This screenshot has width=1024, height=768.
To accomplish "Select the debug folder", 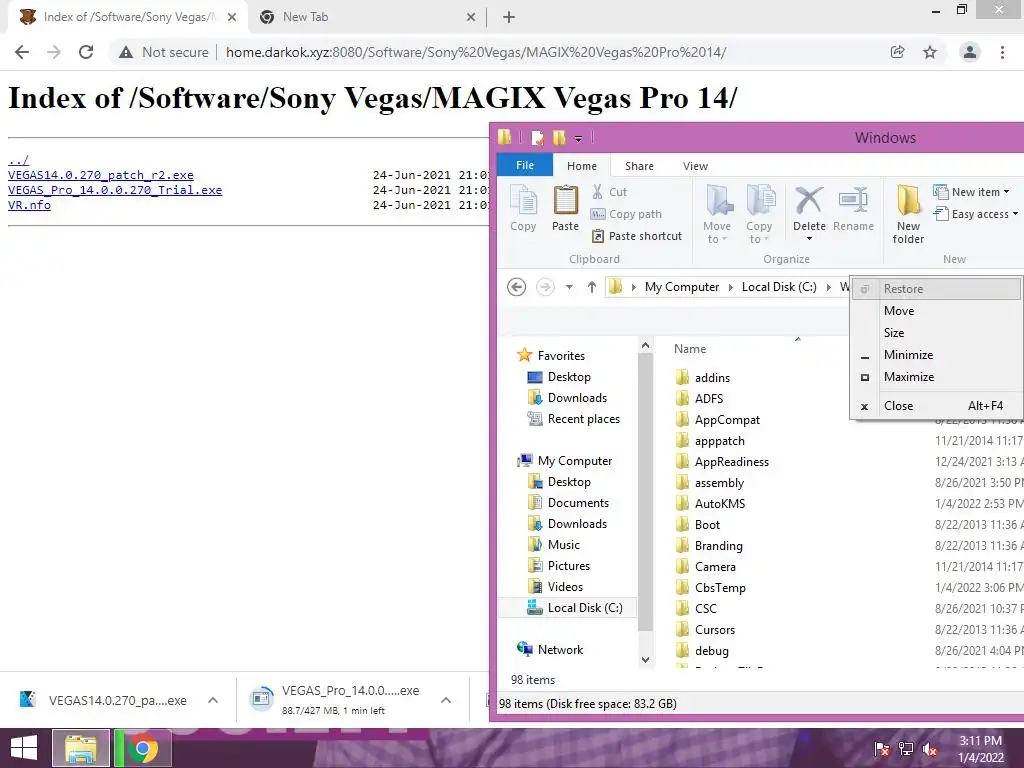I will point(711,650).
